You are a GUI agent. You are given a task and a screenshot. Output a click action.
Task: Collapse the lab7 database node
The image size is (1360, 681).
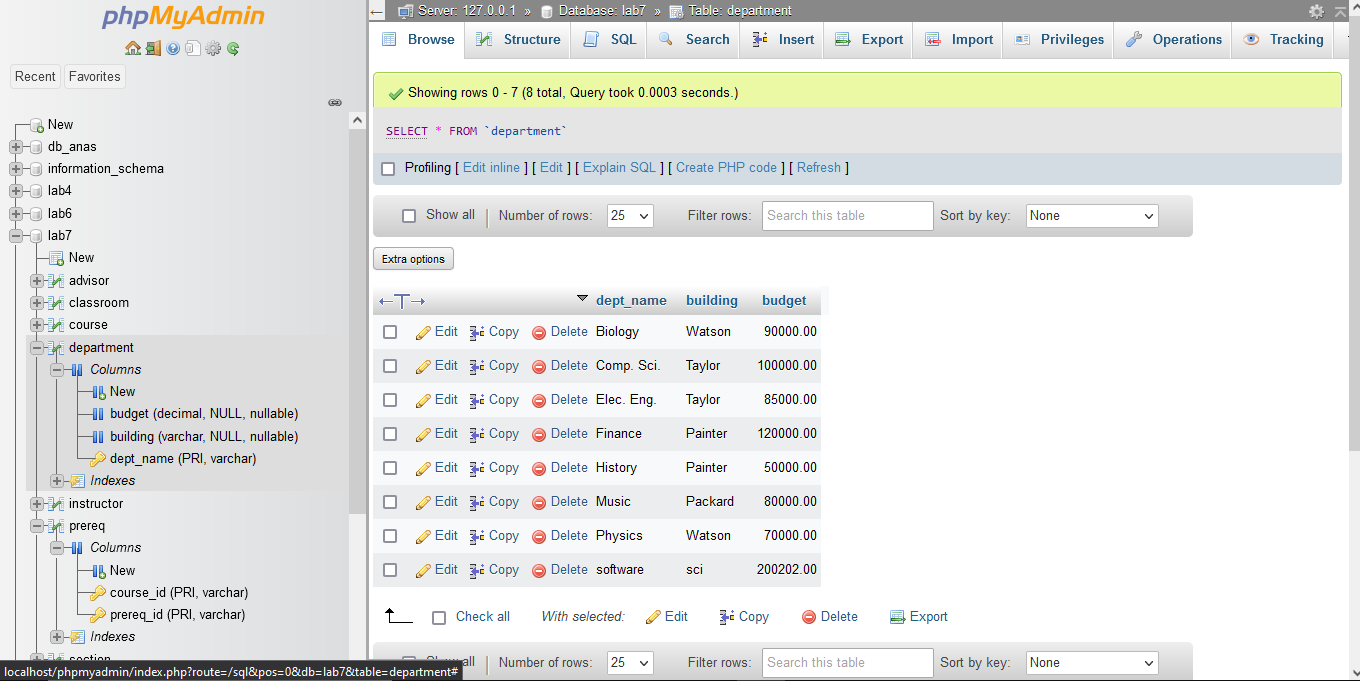16,236
